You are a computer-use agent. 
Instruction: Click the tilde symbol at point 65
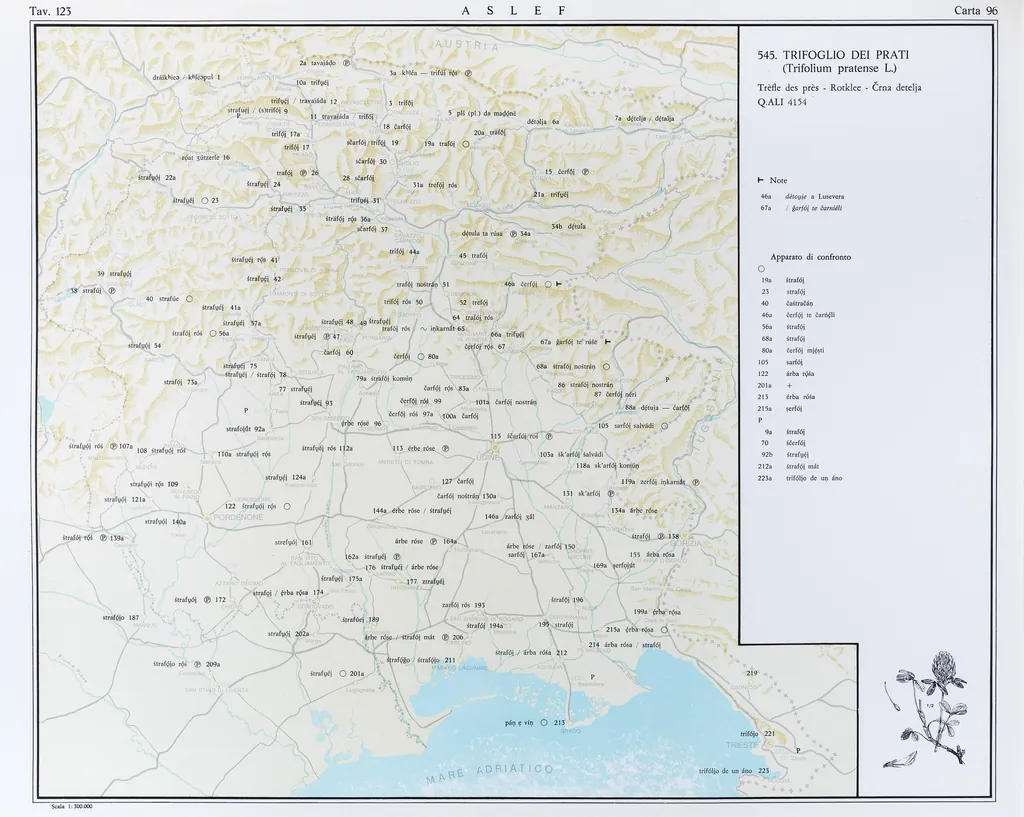(424, 328)
